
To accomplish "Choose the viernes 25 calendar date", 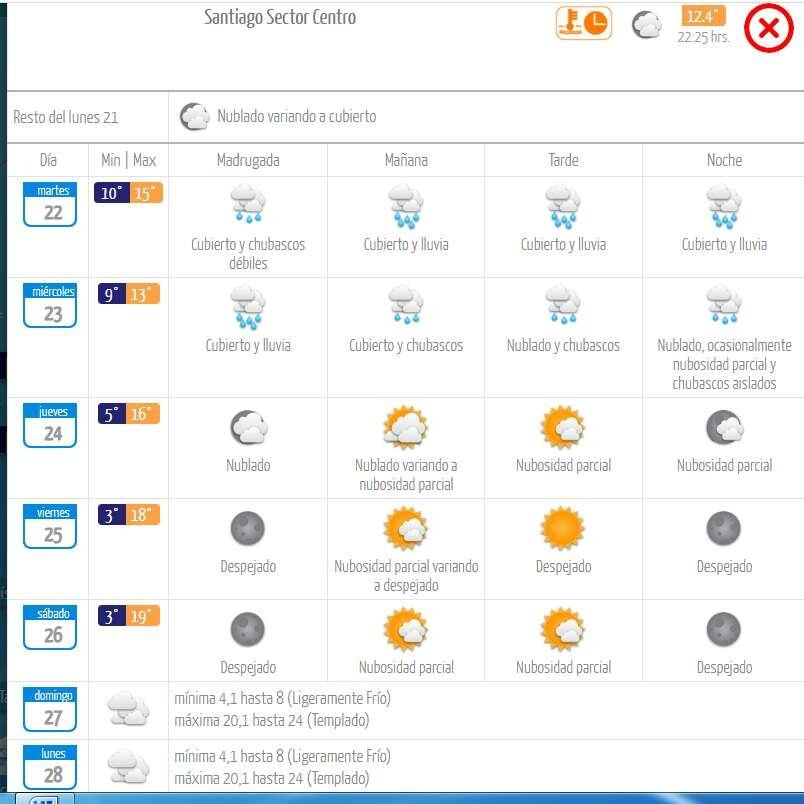I will 50,526.
